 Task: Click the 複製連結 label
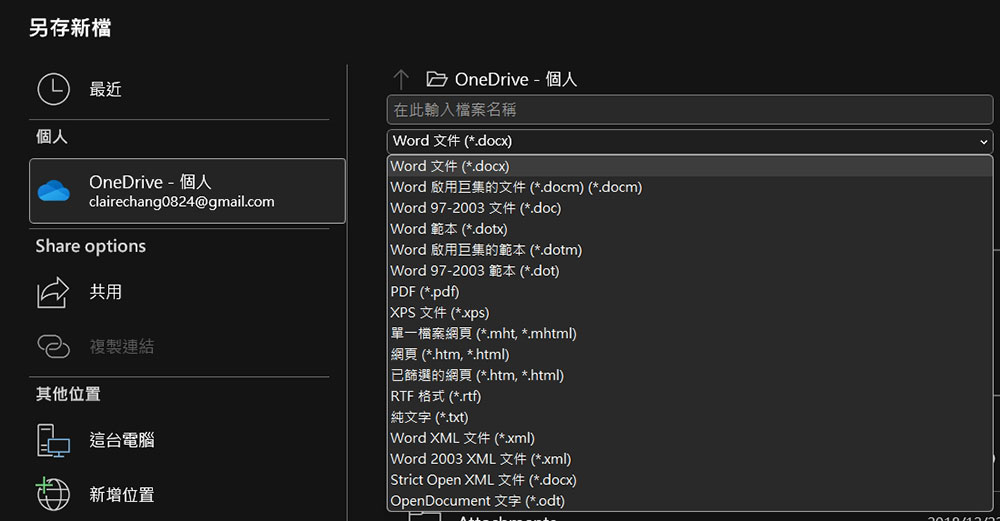122,346
